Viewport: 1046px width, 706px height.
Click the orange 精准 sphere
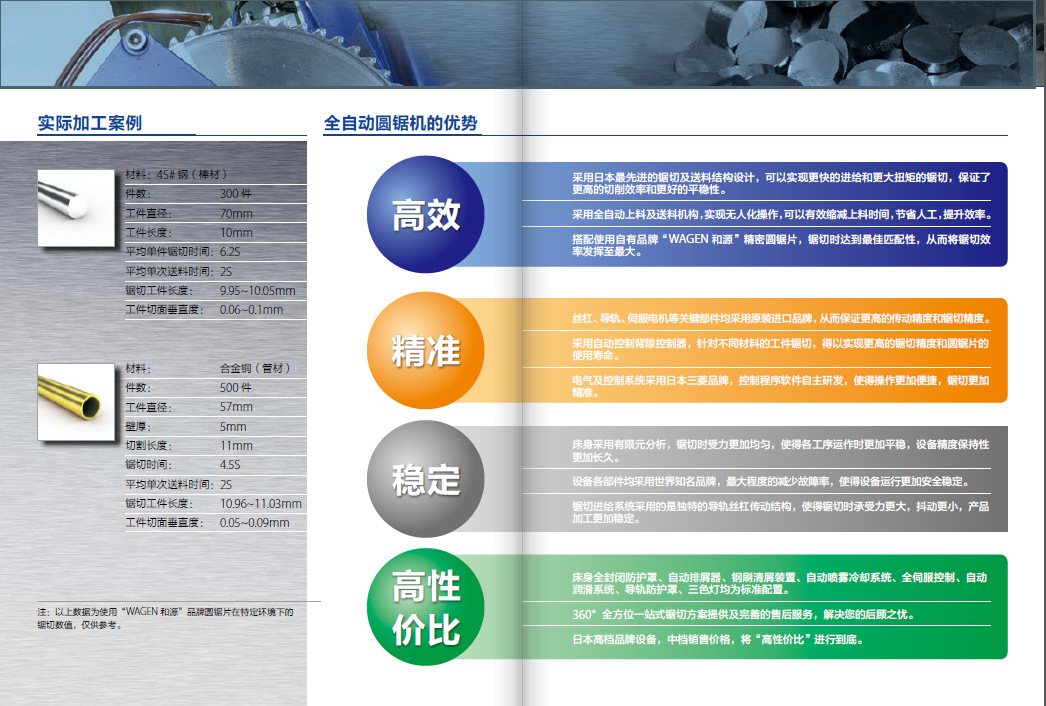coord(426,350)
